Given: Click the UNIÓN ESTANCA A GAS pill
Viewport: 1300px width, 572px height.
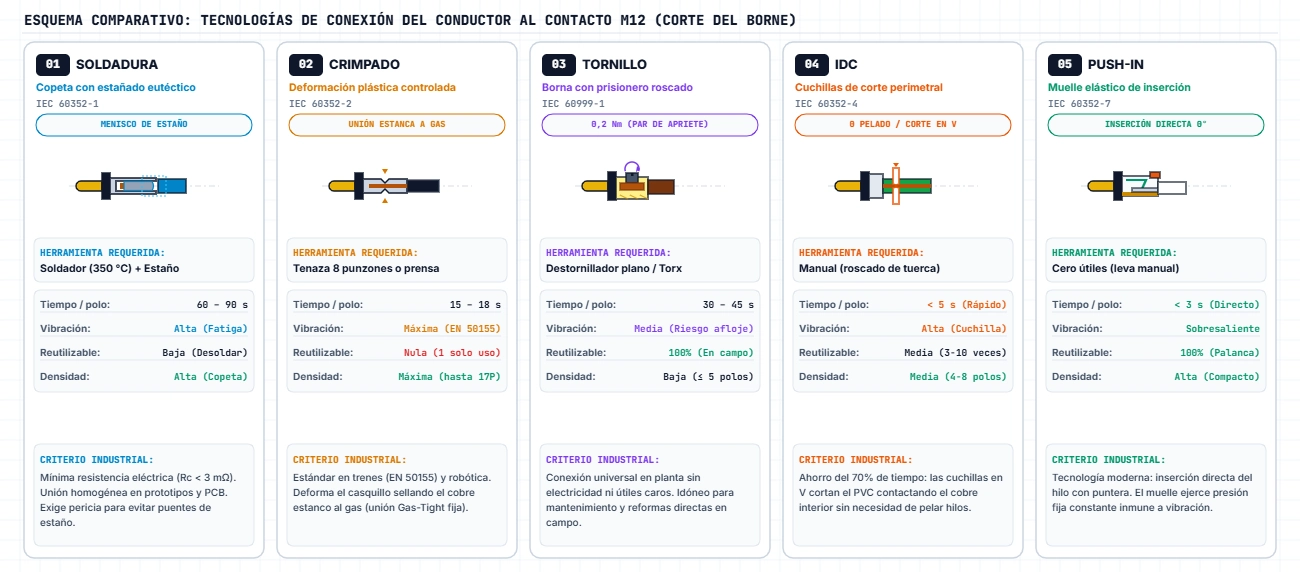Looking at the screenshot, I should pyautogui.click(x=397, y=125).
